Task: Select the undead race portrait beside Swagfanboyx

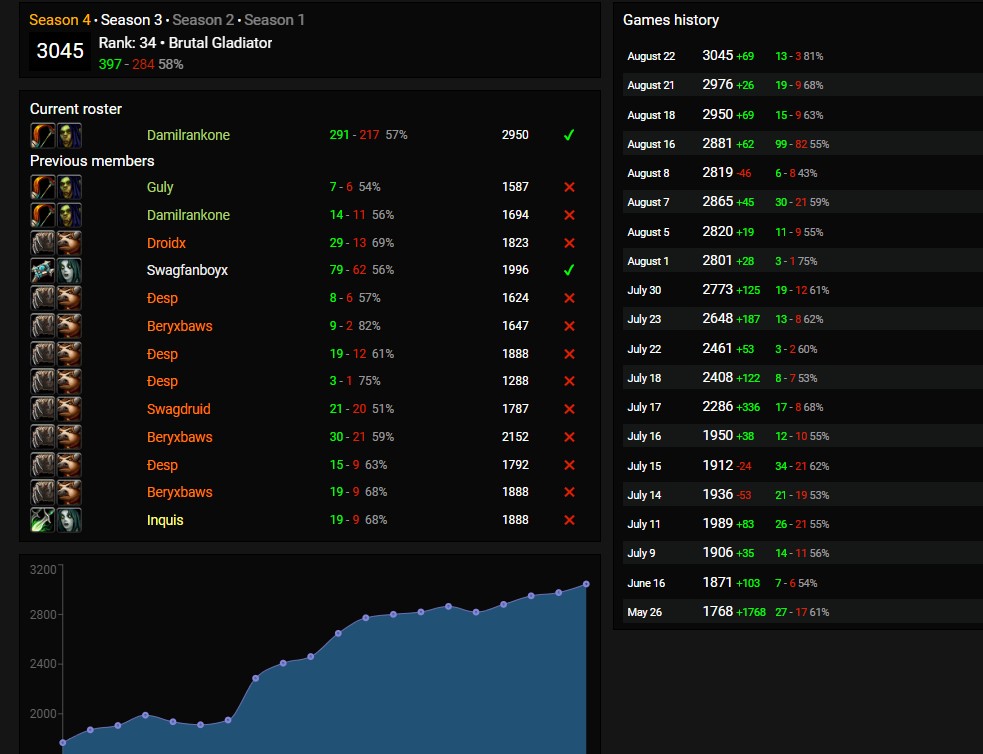Action: [x=70, y=271]
